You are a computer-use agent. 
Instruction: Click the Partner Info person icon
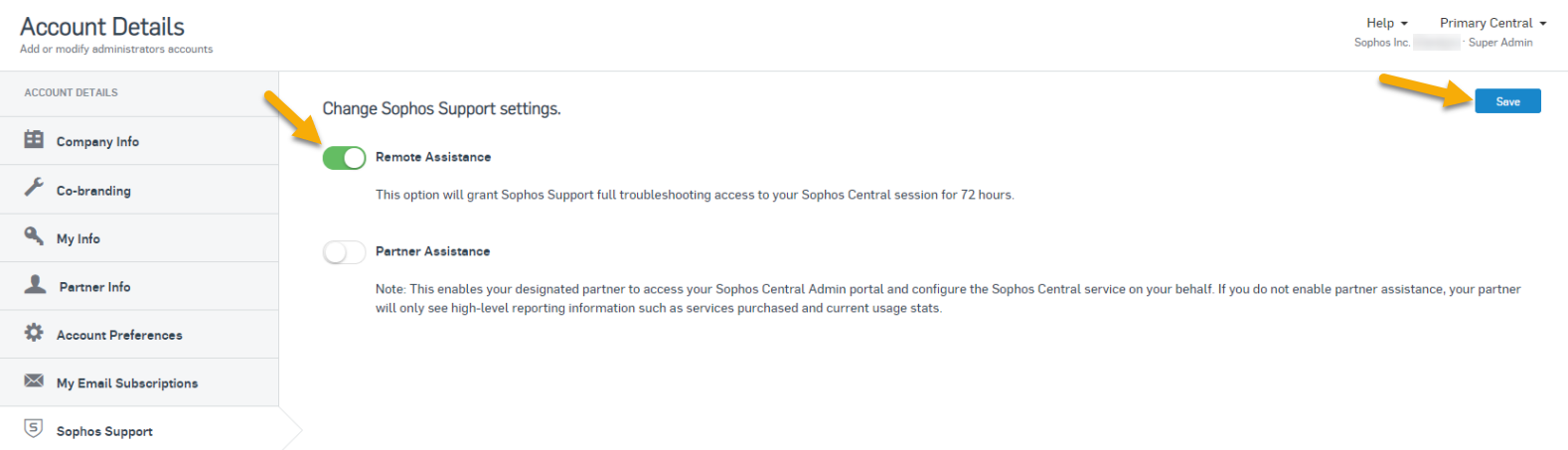tap(35, 284)
